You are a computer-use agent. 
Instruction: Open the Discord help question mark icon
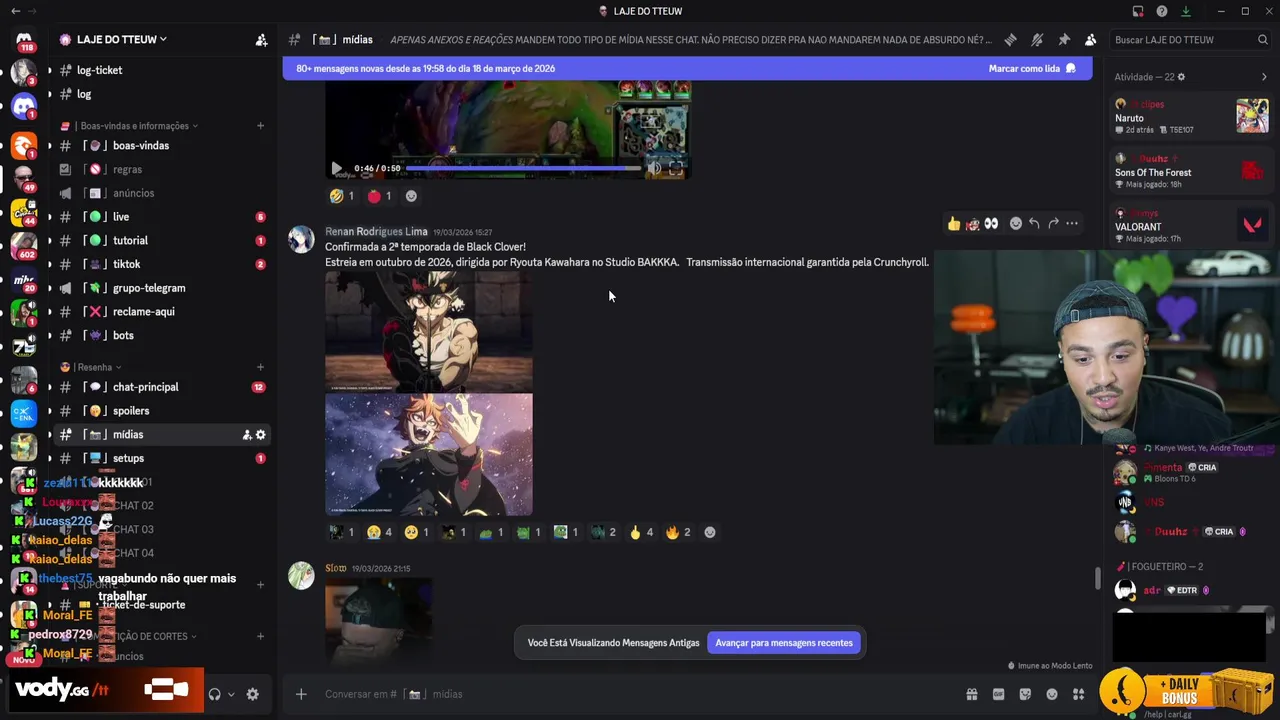(1162, 11)
